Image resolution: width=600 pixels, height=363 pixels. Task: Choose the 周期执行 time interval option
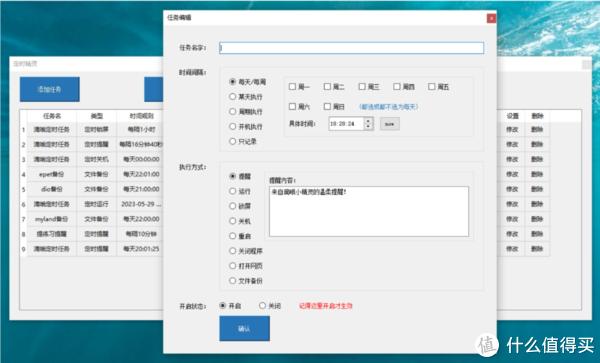pos(232,111)
